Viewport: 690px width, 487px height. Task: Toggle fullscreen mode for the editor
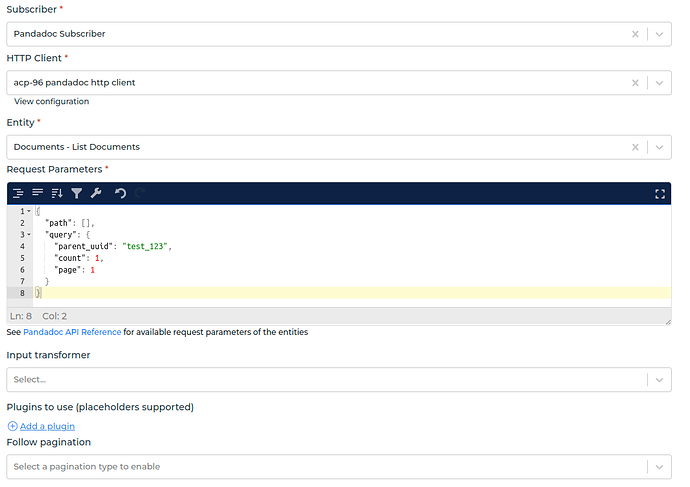click(660, 194)
